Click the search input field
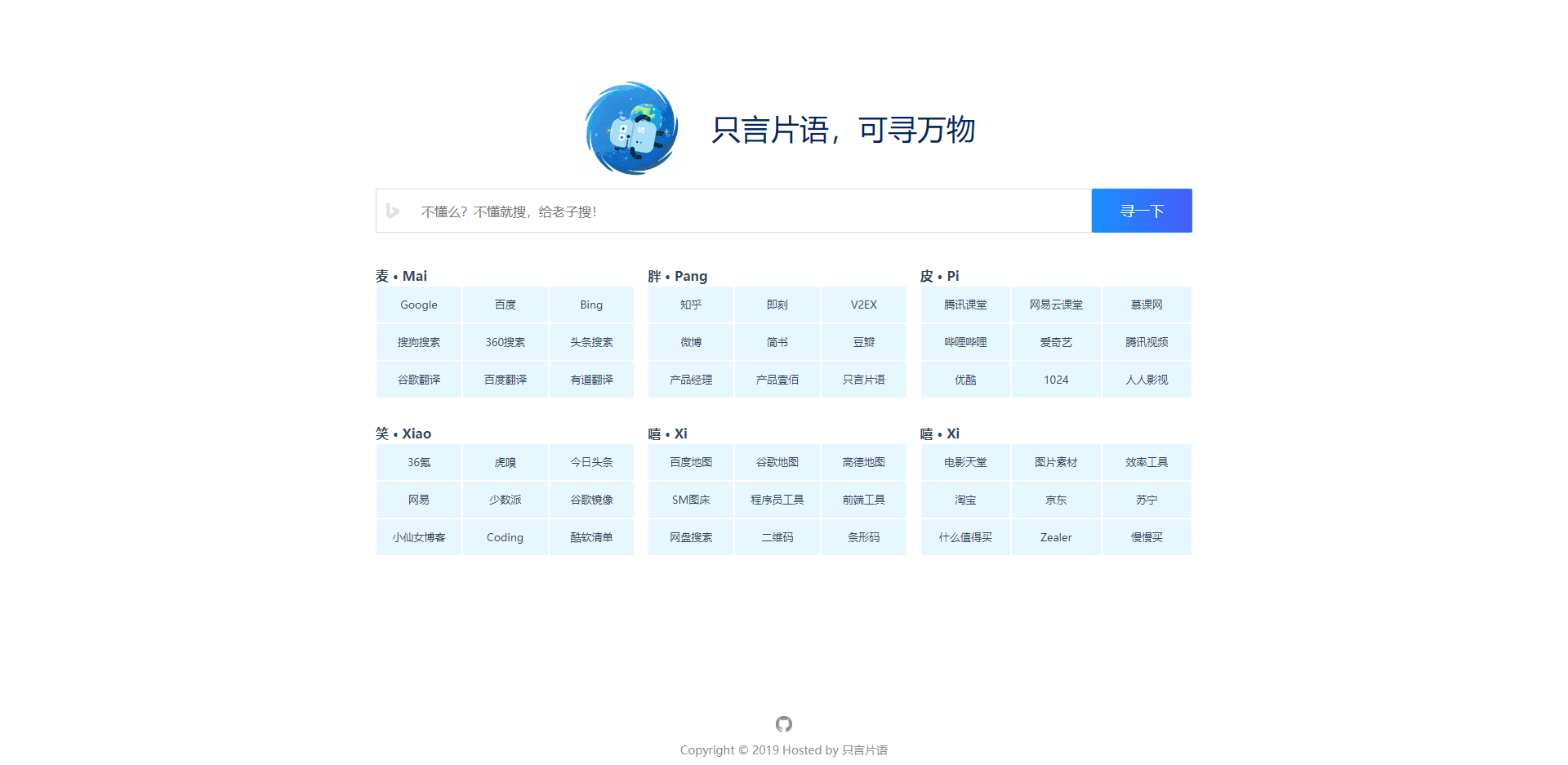Screen dimensions: 1568x765 (x=751, y=211)
